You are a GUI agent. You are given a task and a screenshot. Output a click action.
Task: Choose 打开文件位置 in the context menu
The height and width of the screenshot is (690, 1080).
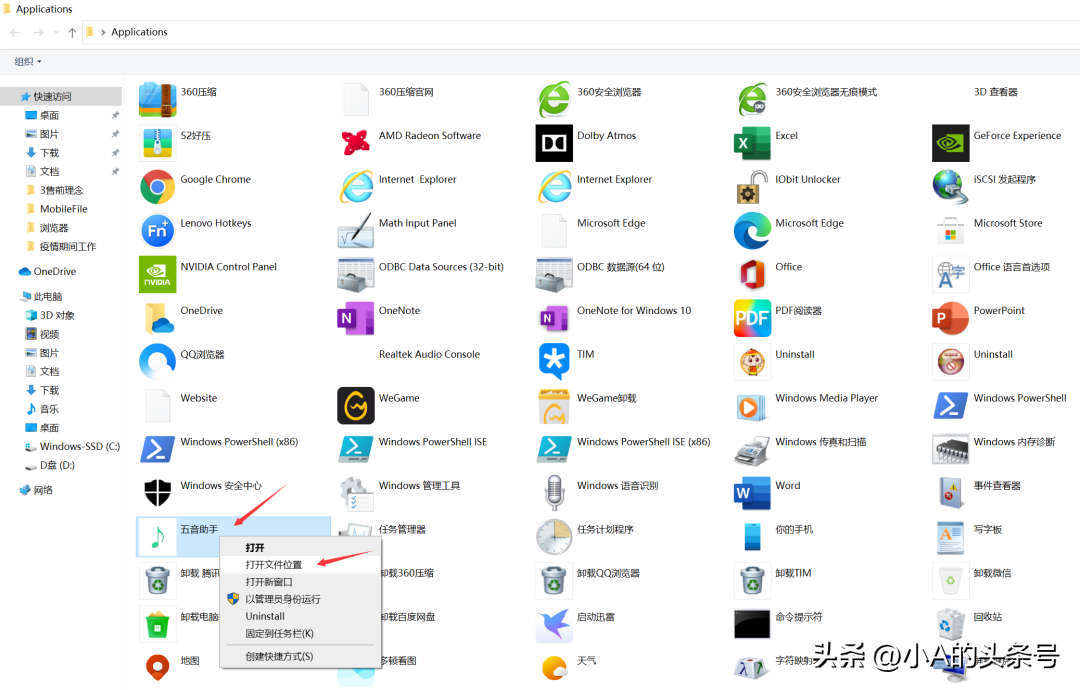[x=274, y=565]
